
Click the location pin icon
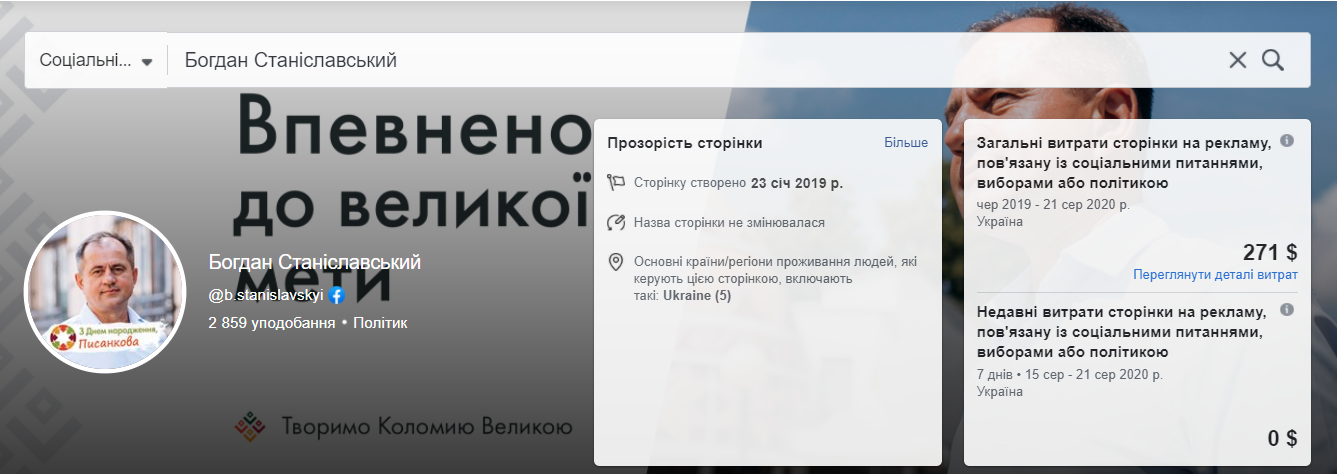tap(616, 262)
